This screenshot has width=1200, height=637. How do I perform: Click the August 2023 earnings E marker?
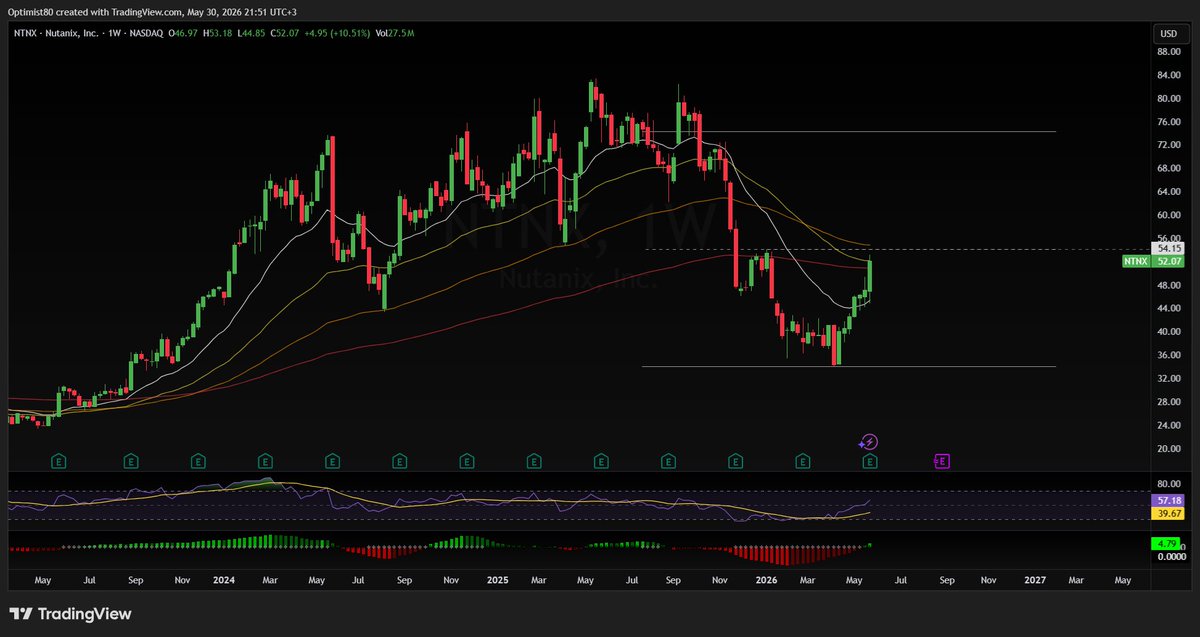(x=131, y=461)
